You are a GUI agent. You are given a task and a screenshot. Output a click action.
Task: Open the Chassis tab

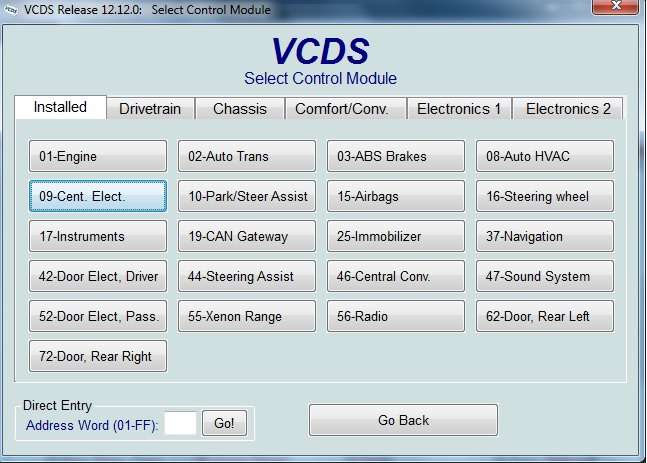click(240, 109)
